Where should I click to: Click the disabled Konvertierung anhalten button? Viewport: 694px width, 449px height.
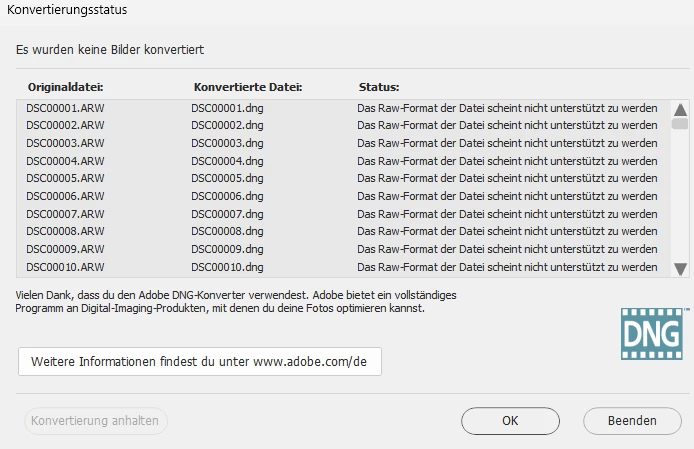coord(96,421)
